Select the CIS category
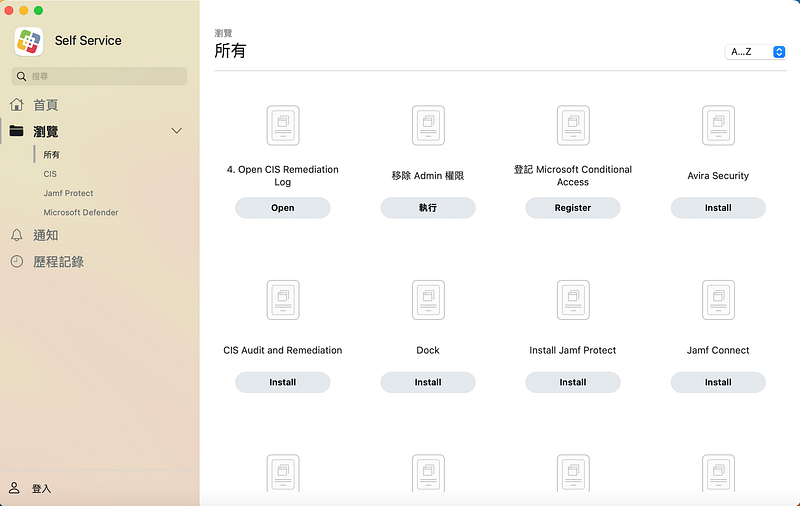The width and height of the screenshot is (800, 506). pyautogui.click(x=50, y=174)
